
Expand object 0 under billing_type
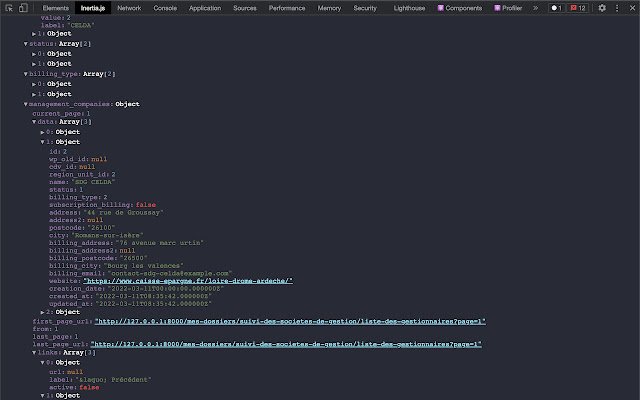tap(34, 84)
